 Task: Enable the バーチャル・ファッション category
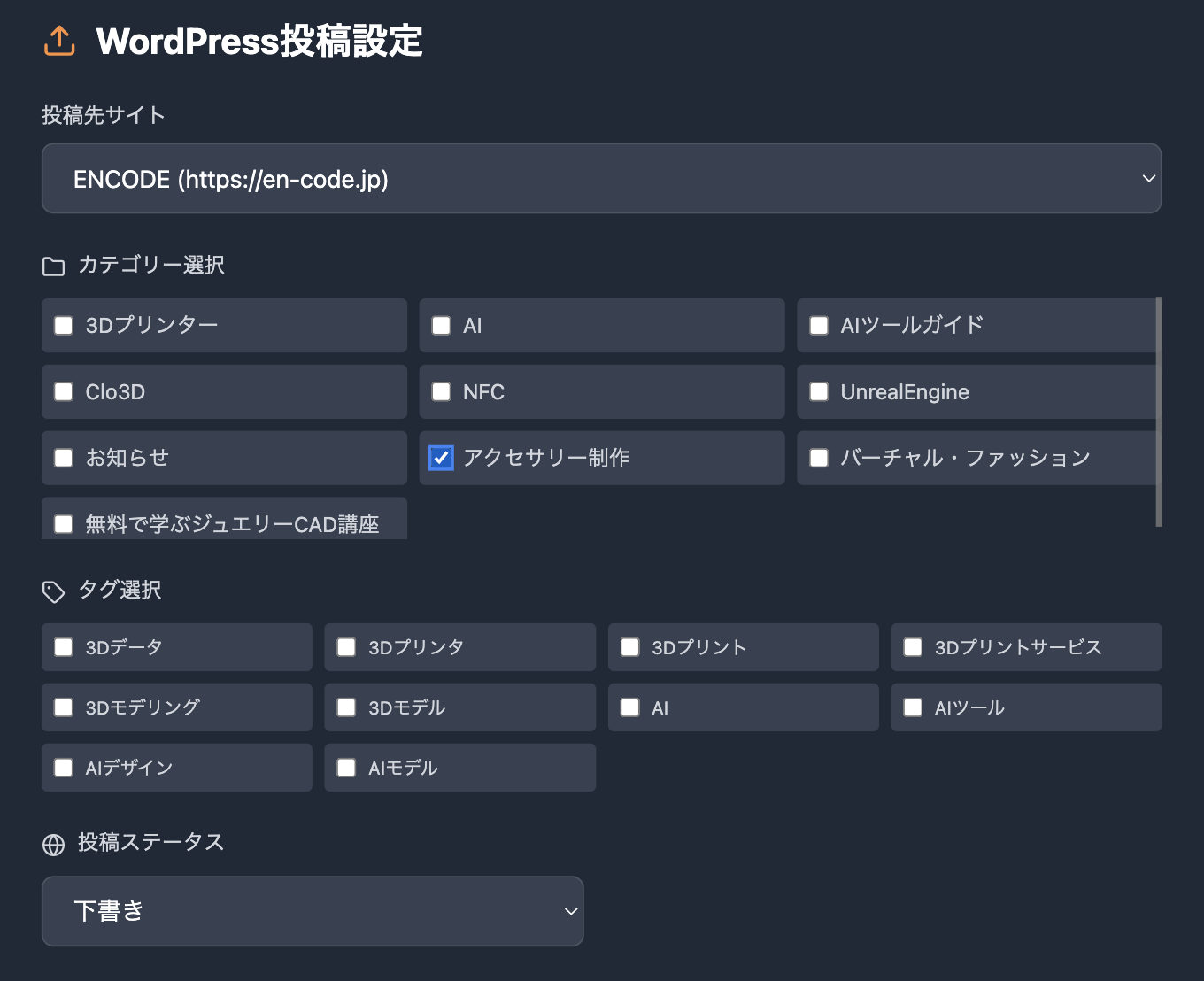(x=819, y=458)
